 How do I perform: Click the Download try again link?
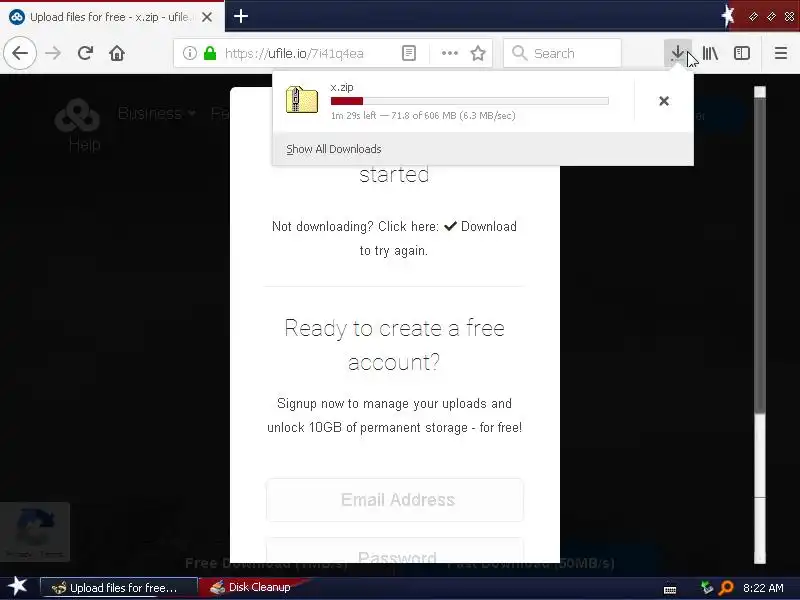pyautogui.click(x=480, y=227)
